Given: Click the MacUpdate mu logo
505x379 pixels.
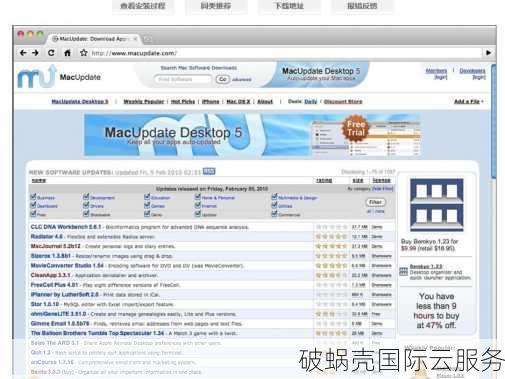Looking at the screenshot, I should 36,77.
